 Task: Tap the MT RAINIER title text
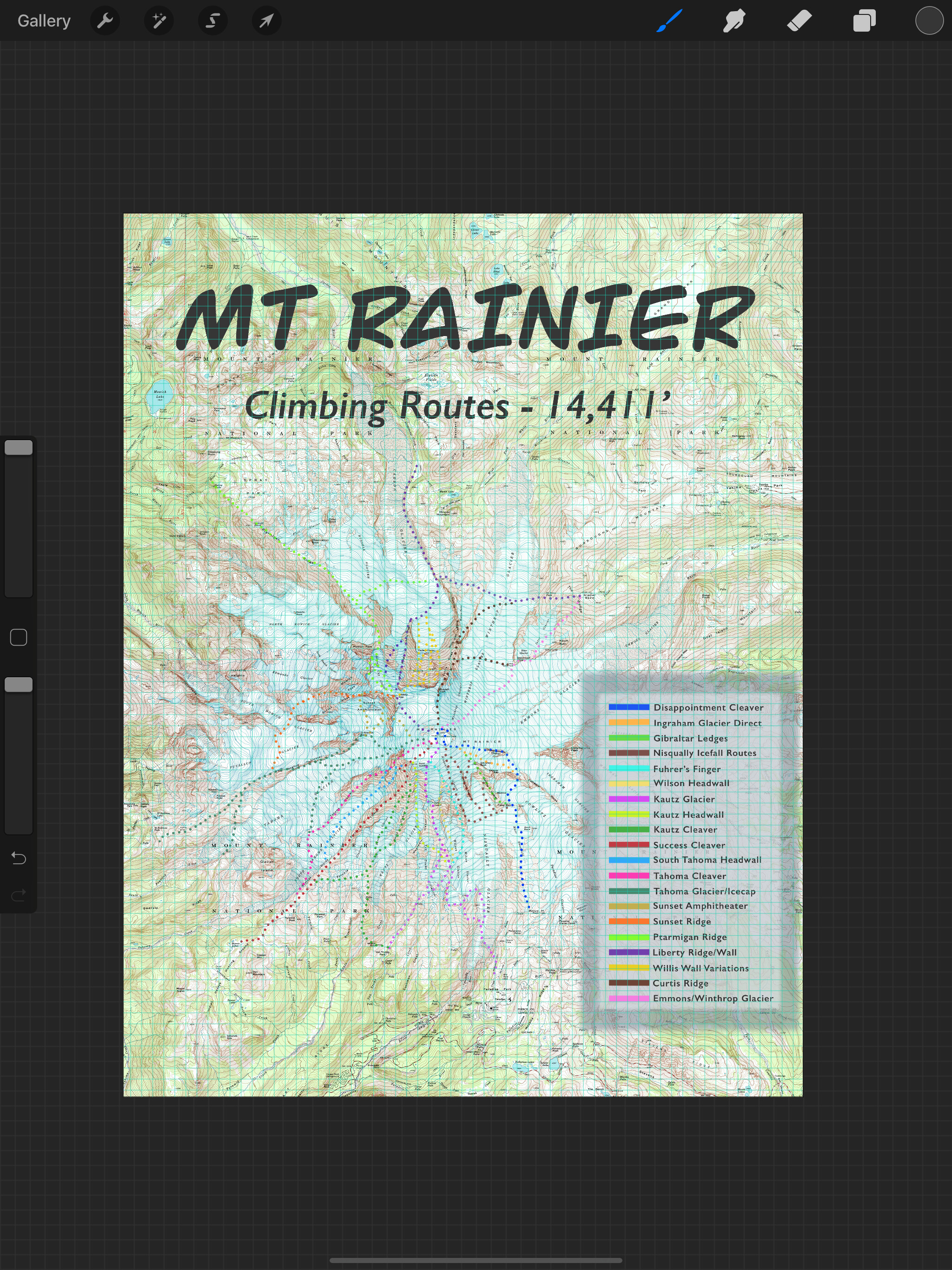(465, 318)
